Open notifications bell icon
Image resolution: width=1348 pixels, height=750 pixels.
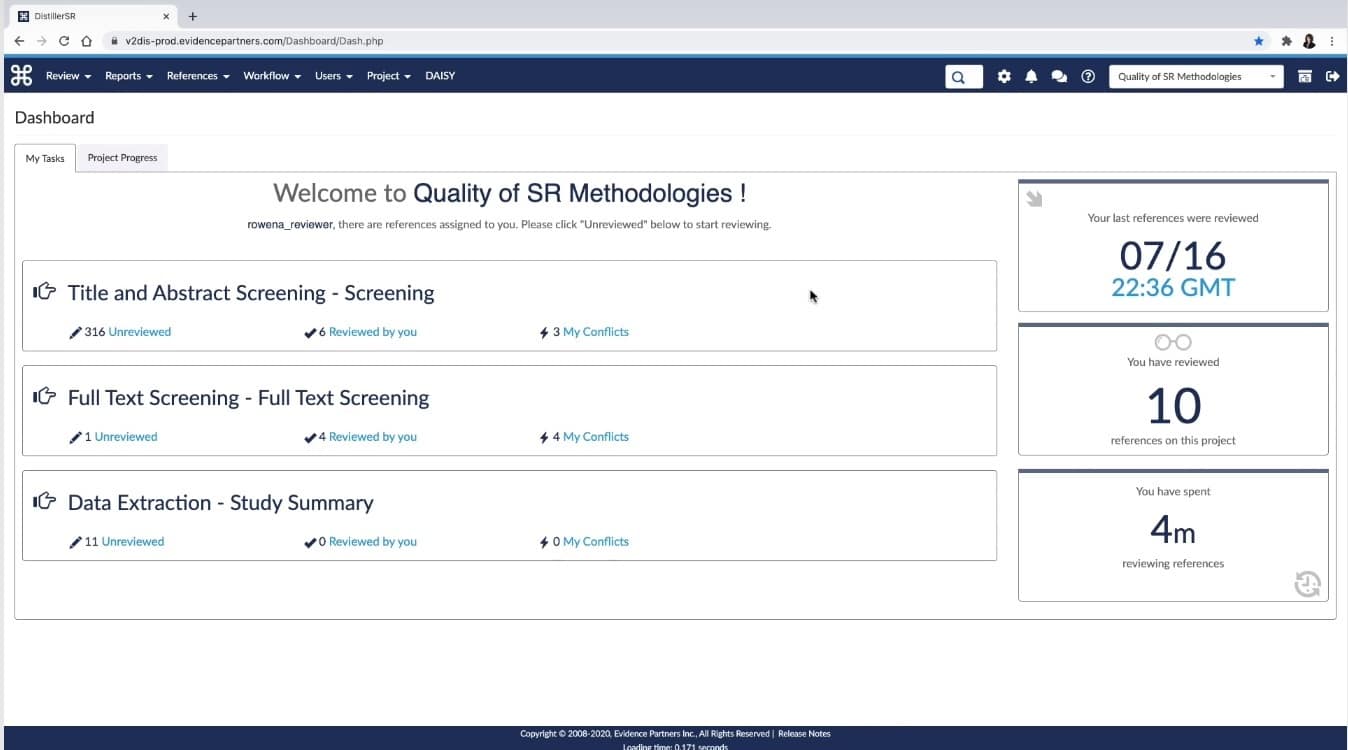coord(1031,76)
